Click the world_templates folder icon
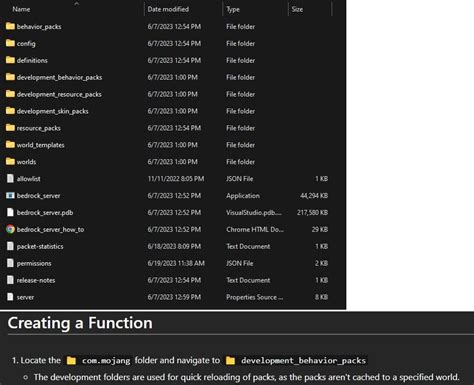The height and width of the screenshot is (385, 474). click(10, 145)
